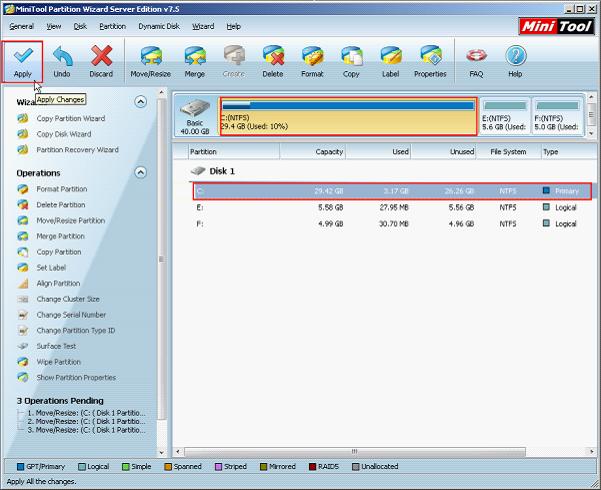This screenshot has height=490, width=601.
Task: Choose Wipe Partition operation
Action: click(x=59, y=362)
